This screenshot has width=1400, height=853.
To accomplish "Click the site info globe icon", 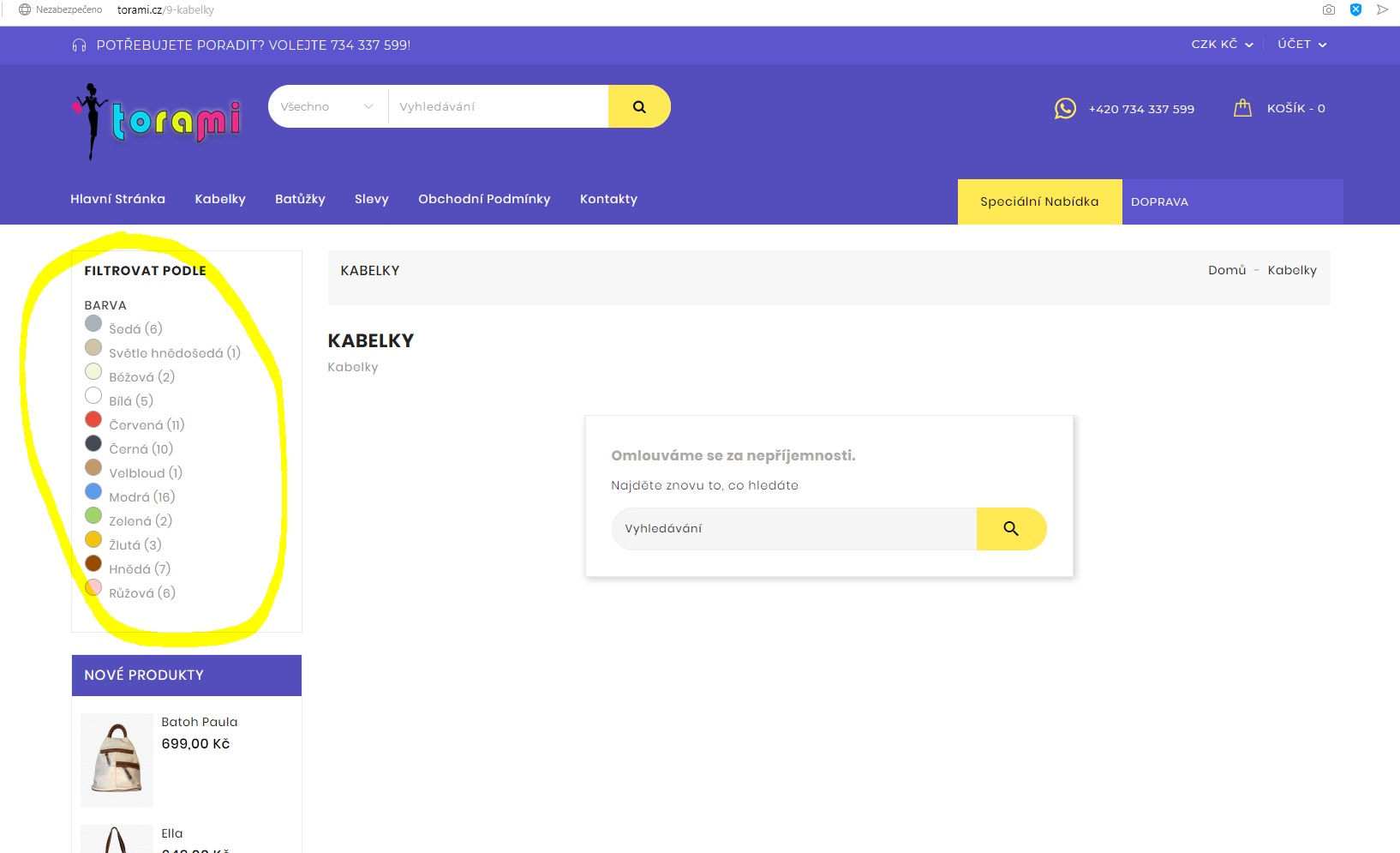I will pyautogui.click(x=25, y=10).
